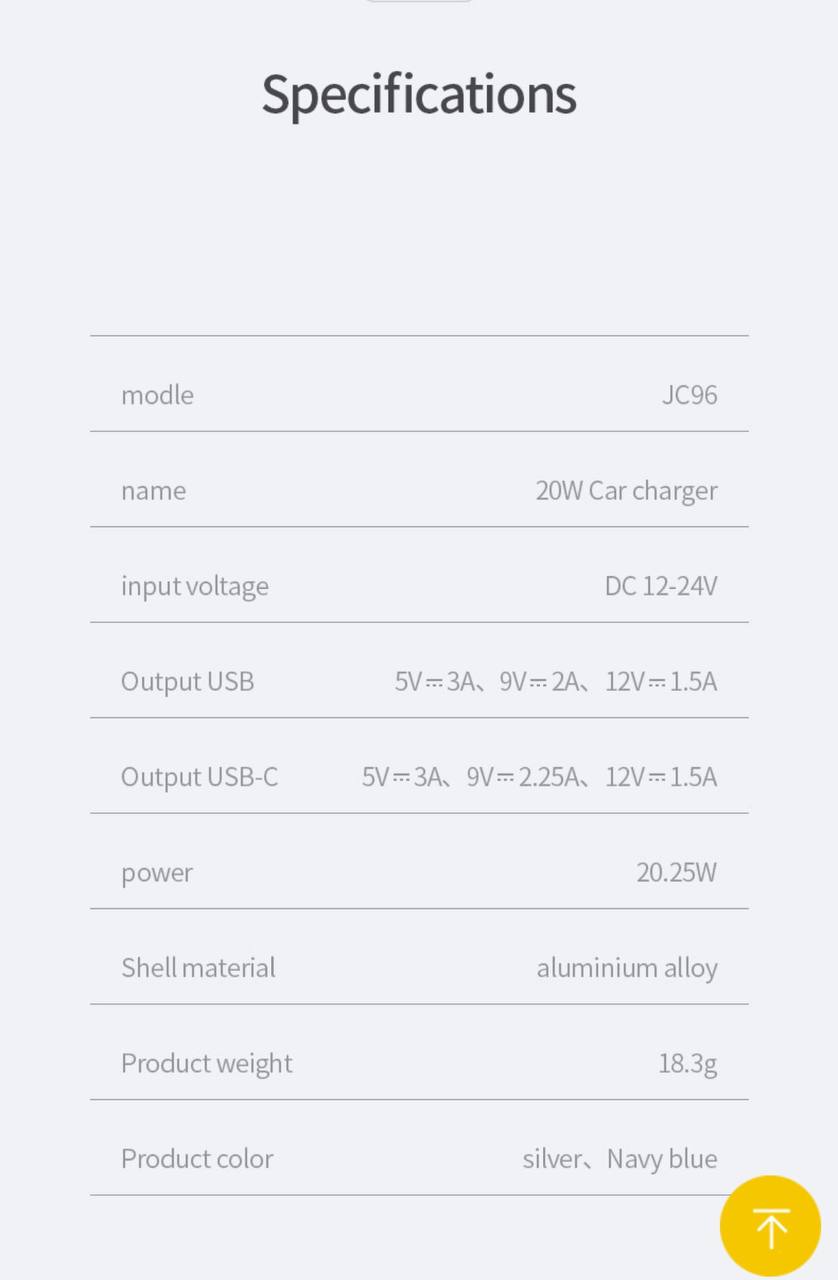The width and height of the screenshot is (838, 1280).
Task: Select the 20W Car charger text
Action: pyautogui.click(x=626, y=491)
